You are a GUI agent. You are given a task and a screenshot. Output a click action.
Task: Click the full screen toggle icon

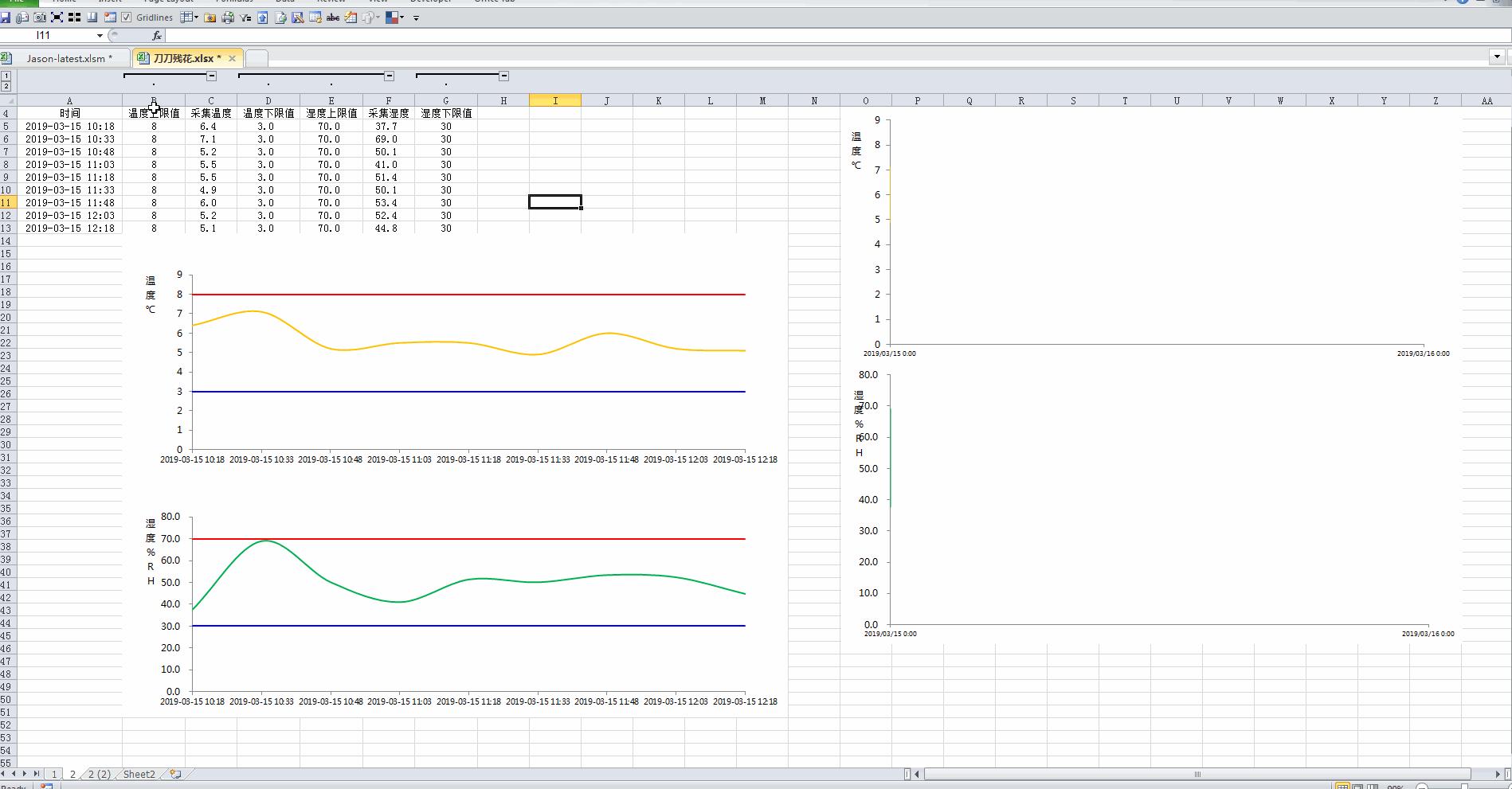tap(57, 18)
